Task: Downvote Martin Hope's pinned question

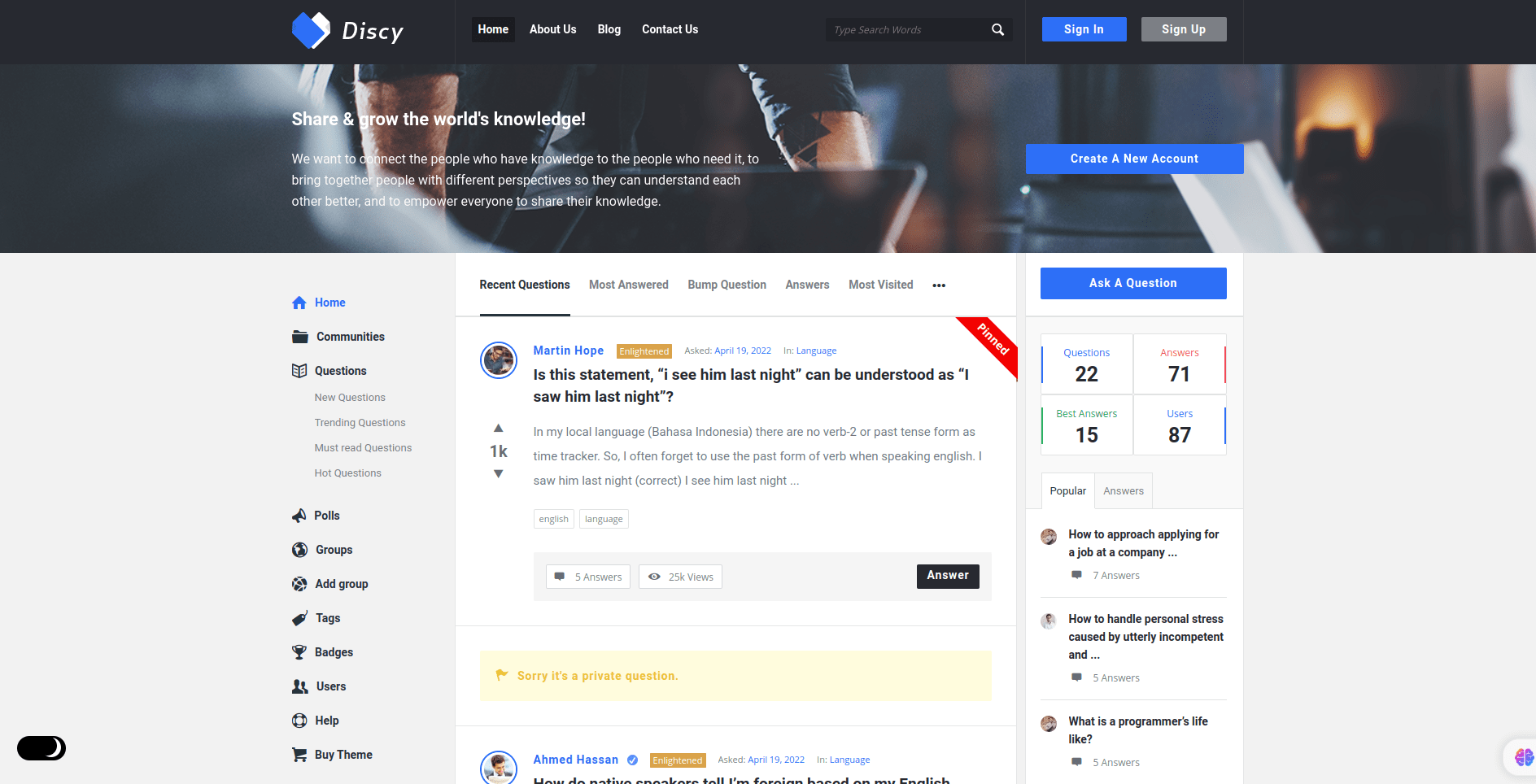Action: (x=498, y=474)
